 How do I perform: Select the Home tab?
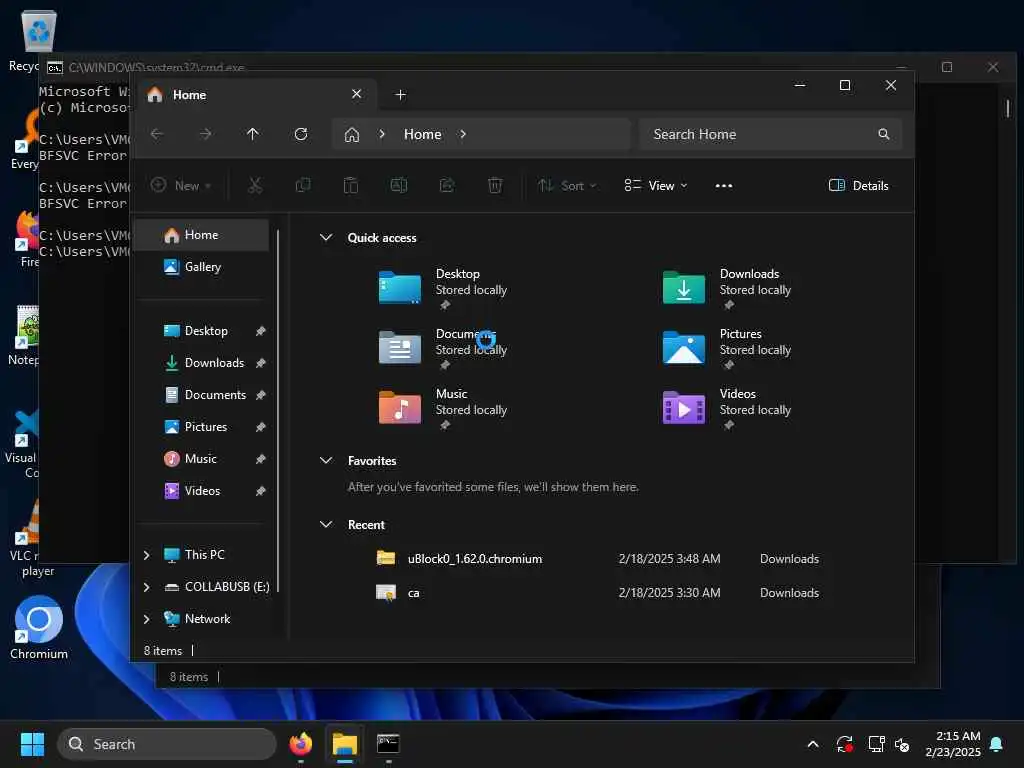pos(255,95)
